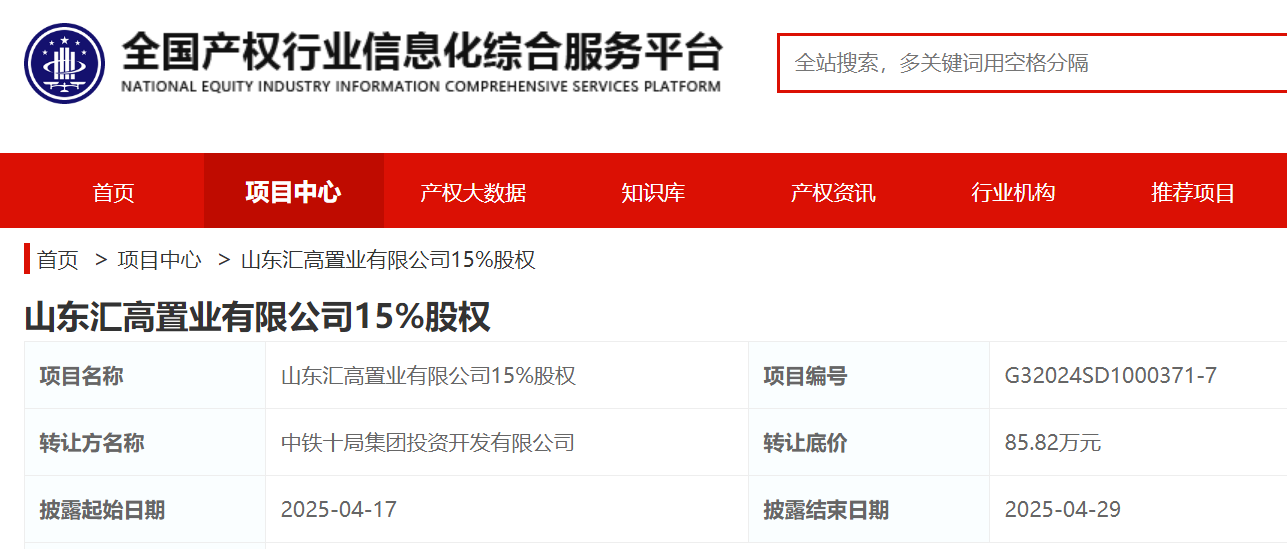Screen dimensions: 1287x549
Task: Click the floor price value 85.82万元
Action: click(x=1053, y=443)
